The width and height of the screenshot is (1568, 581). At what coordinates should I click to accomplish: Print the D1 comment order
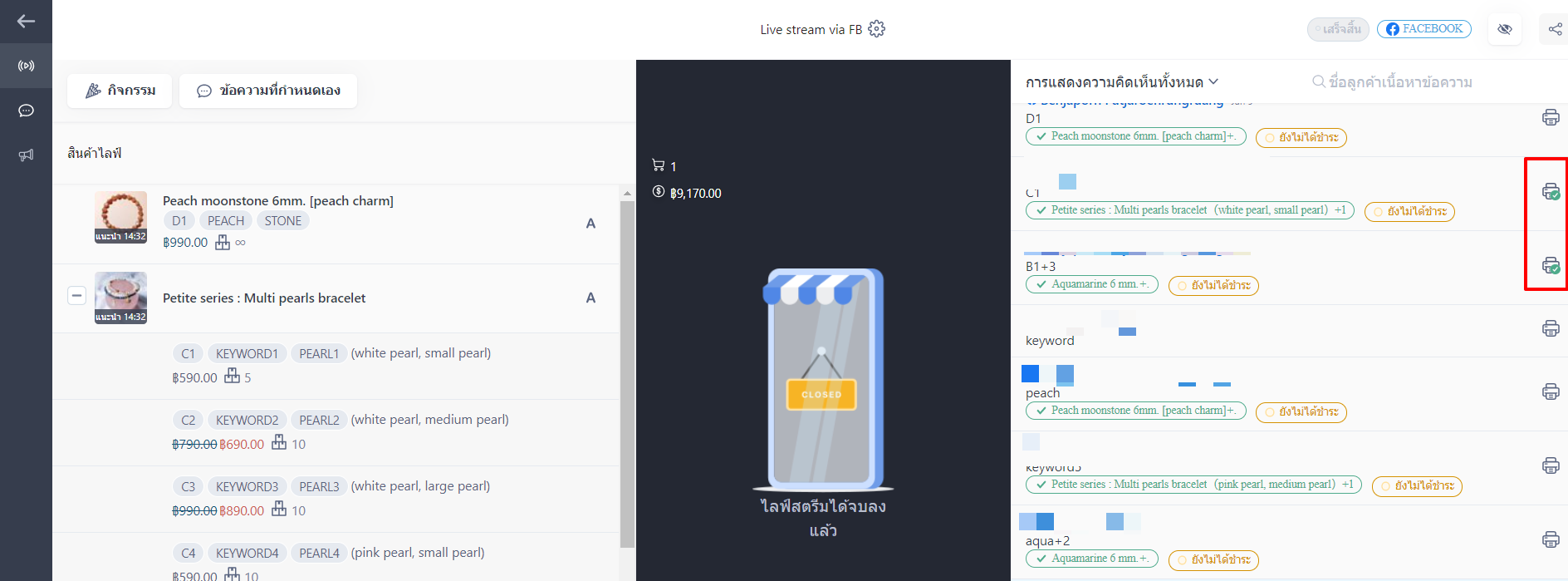(x=1551, y=117)
